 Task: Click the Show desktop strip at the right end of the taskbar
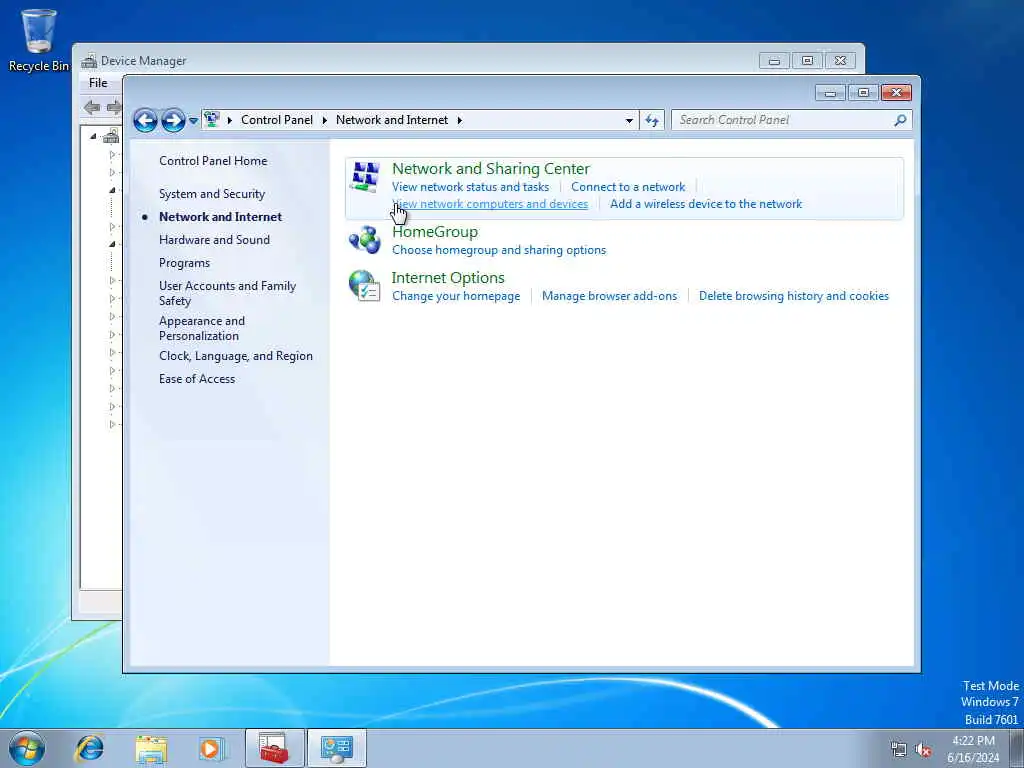click(1017, 748)
